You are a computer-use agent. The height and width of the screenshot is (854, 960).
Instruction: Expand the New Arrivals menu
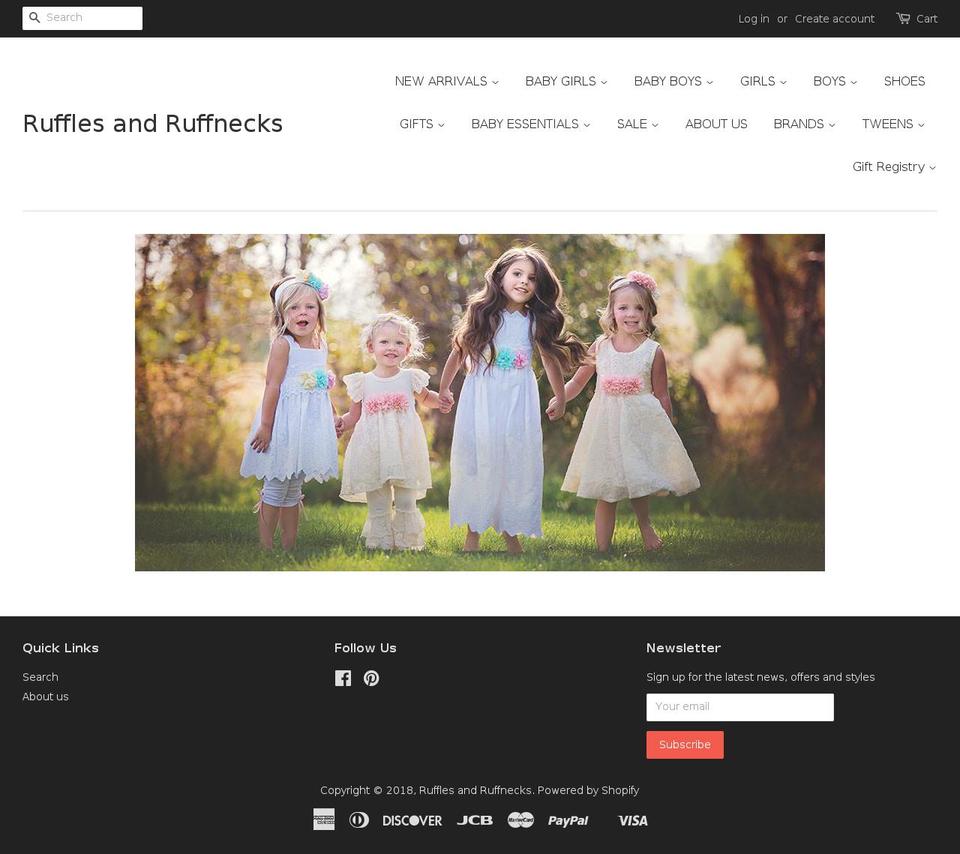pos(447,81)
